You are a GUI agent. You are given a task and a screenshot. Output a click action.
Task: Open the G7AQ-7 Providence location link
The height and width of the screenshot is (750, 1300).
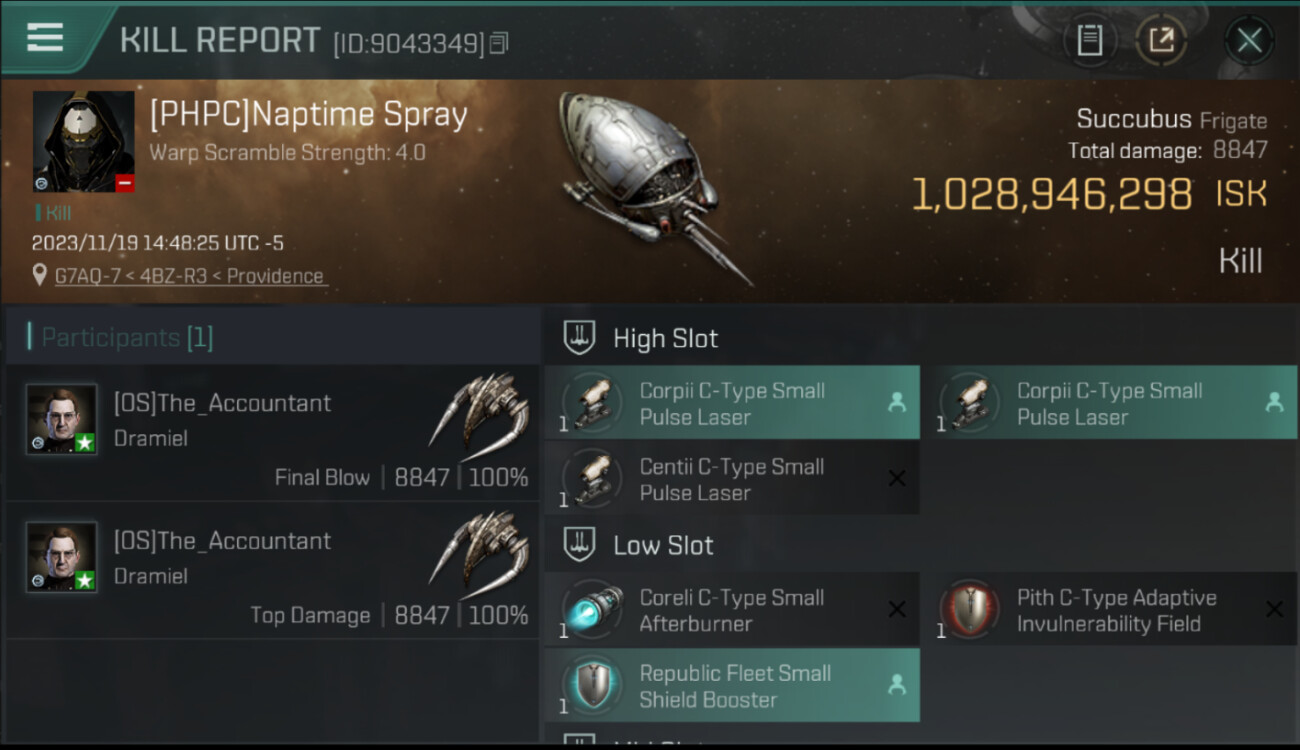coord(189,276)
